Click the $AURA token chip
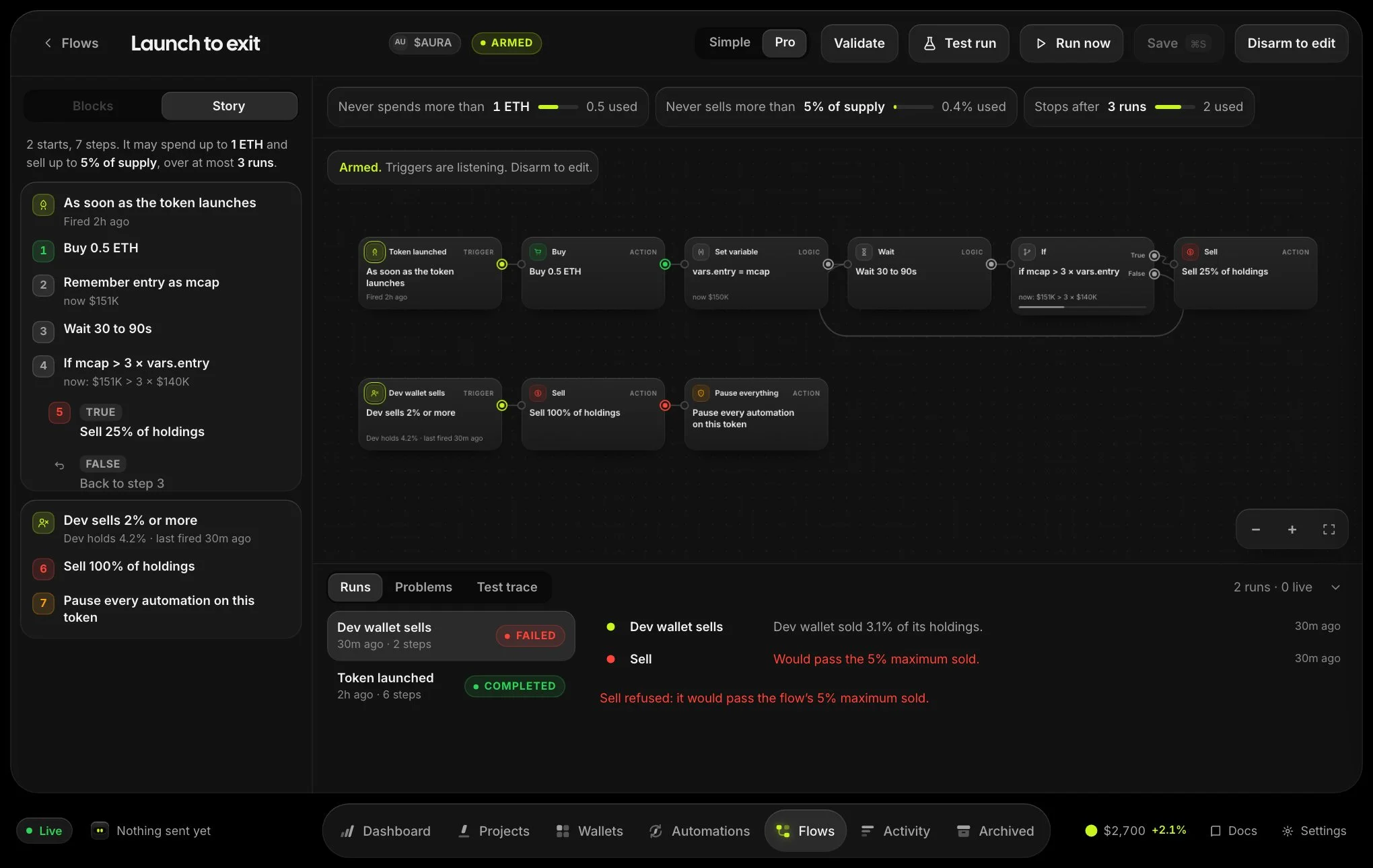Image resolution: width=1373 pixels, height=868 pixels. pyautogui.click(x=425, y=42)
